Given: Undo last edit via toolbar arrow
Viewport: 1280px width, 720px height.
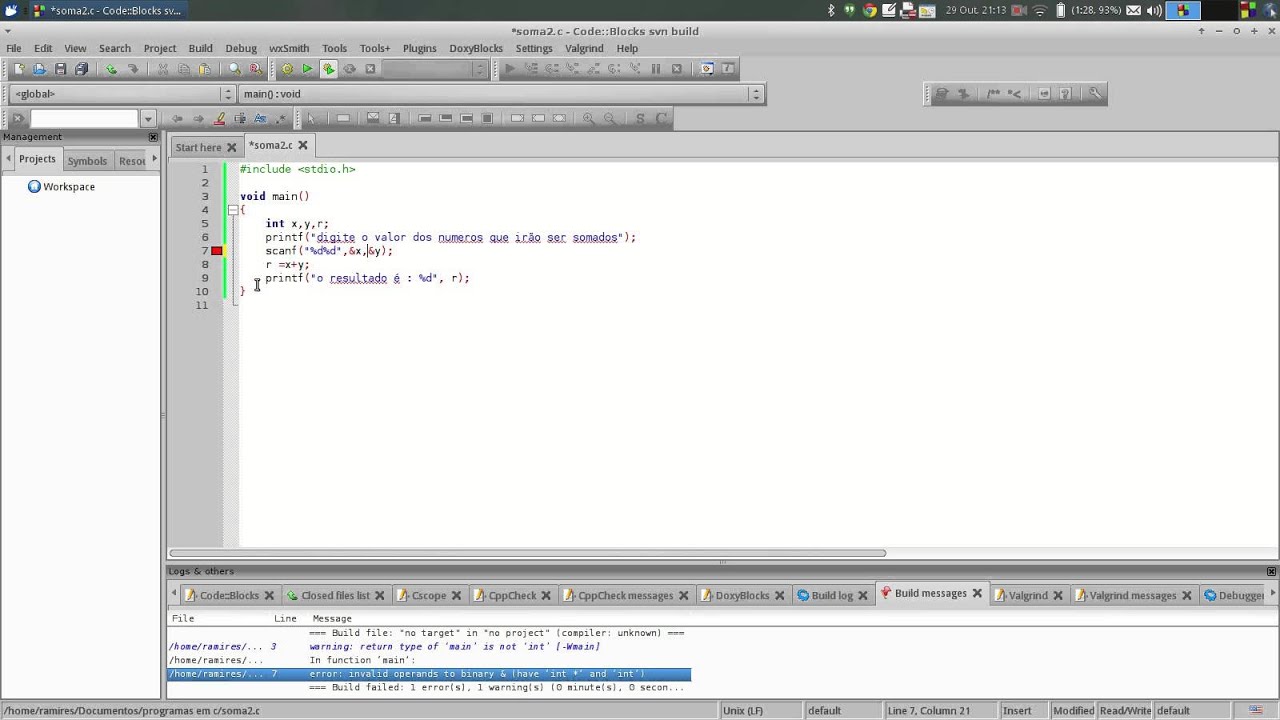Looking at the screenshot, I should 112,69.
